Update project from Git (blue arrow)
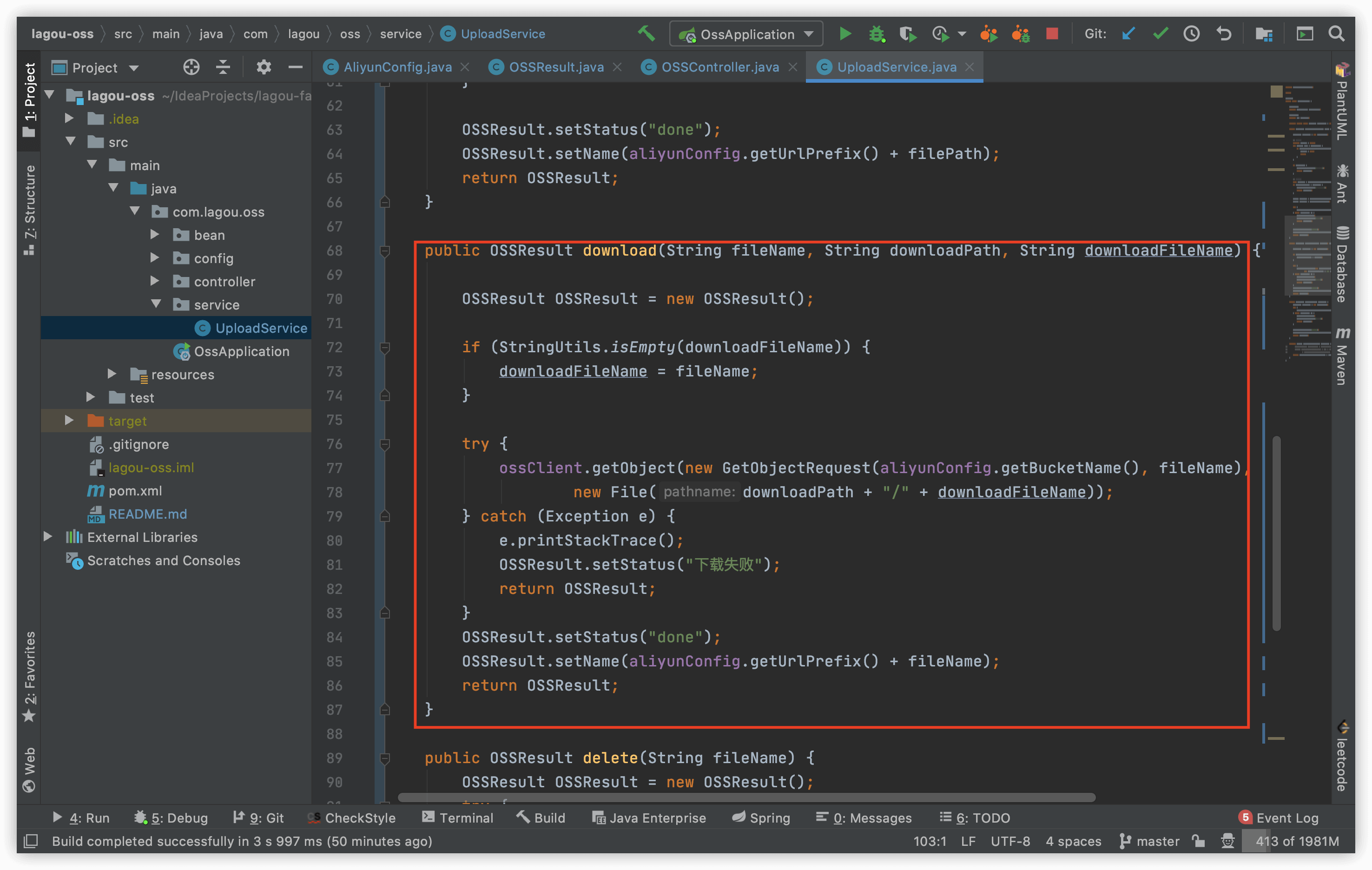 pyautogui.click(x=1128, y=33)
